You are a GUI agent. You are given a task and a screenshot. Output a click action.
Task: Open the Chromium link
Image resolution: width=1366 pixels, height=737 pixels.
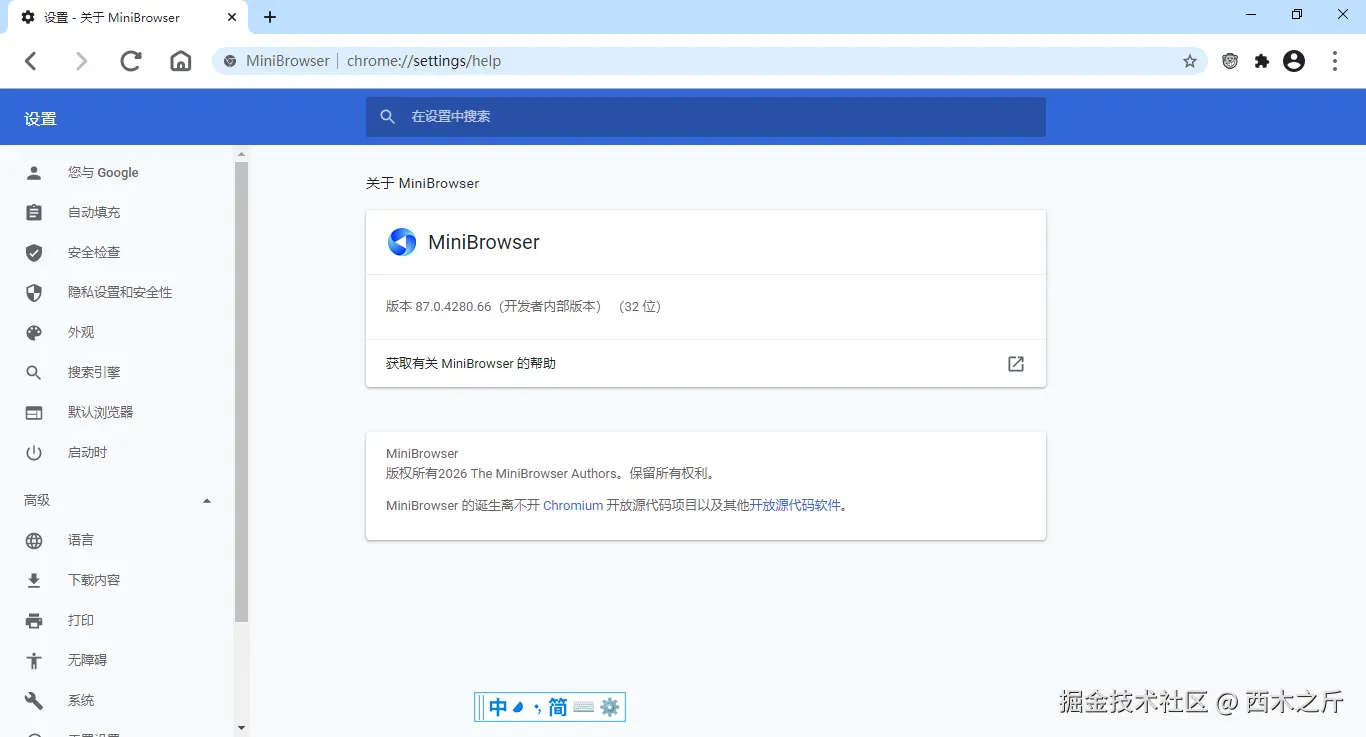click(x=573, y=506)
